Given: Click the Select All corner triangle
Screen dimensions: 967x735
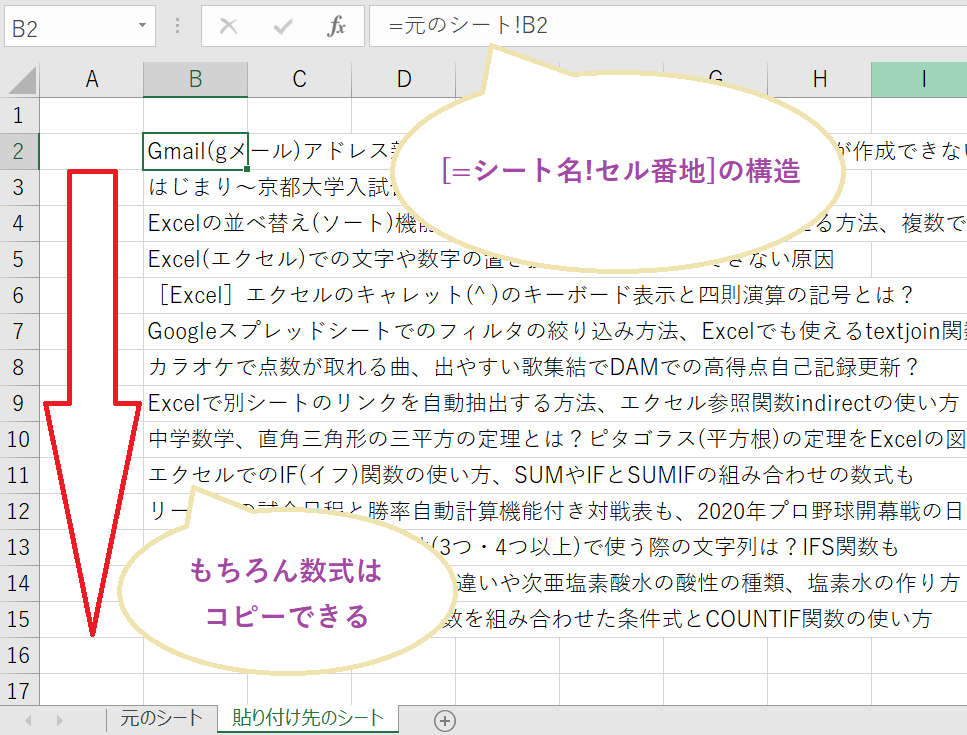Looking at the screenshot, I should 22,80.
